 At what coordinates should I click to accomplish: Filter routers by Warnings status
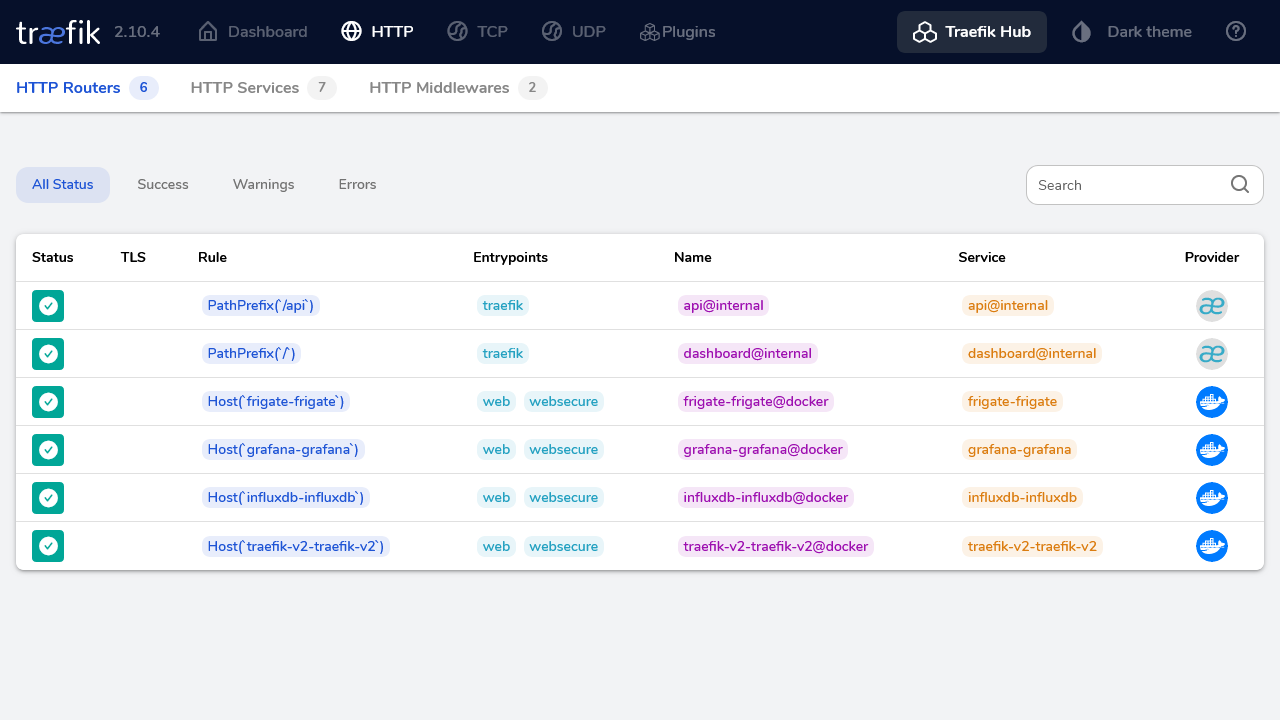[x=263, y=185]
